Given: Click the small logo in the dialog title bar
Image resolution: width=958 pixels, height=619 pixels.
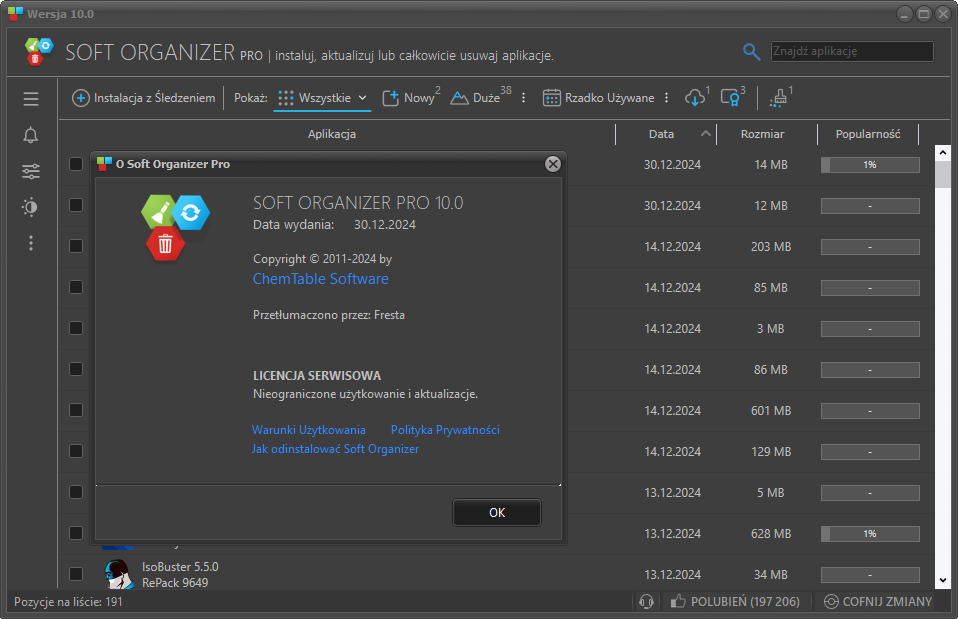Looking at the screenshot, I should [104, 164].
